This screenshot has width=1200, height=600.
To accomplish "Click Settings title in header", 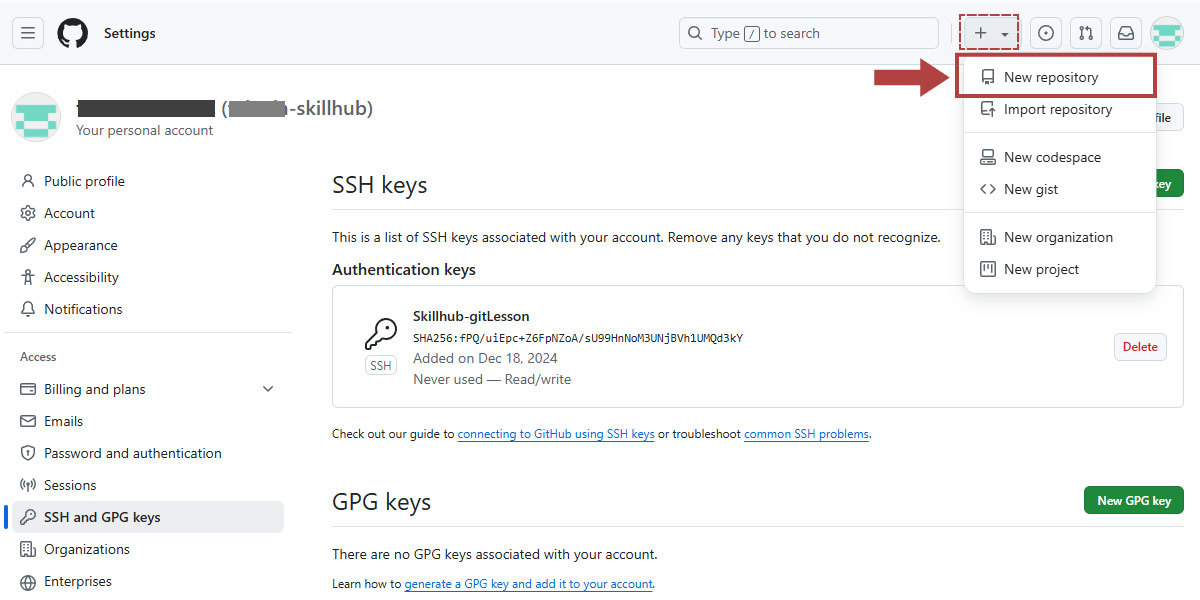I will pos(130,33).
